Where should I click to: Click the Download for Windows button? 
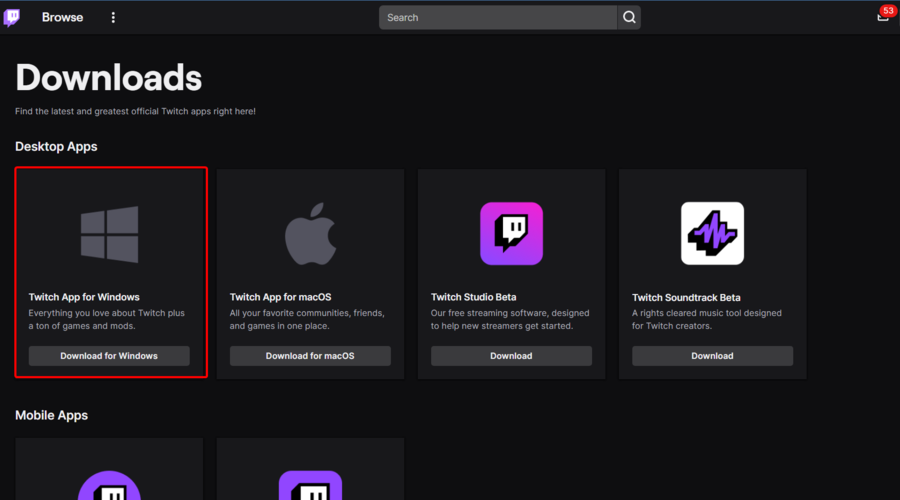point(109,356)
